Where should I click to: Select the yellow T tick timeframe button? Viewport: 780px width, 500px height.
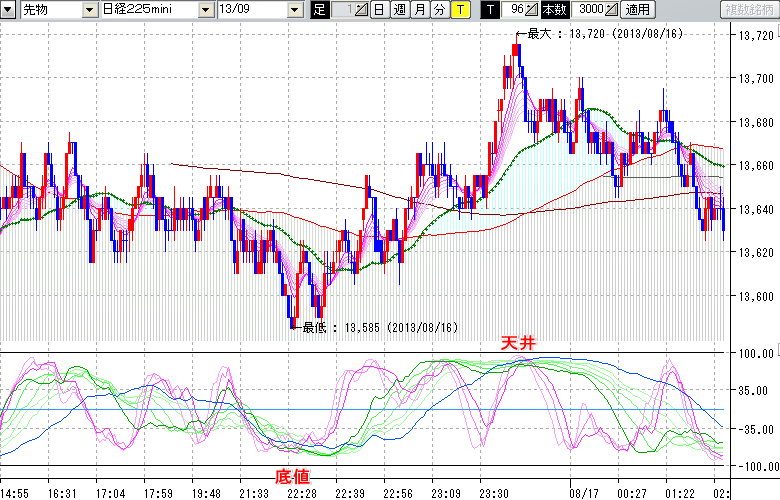pyautogui.click(x=460, y=10)
